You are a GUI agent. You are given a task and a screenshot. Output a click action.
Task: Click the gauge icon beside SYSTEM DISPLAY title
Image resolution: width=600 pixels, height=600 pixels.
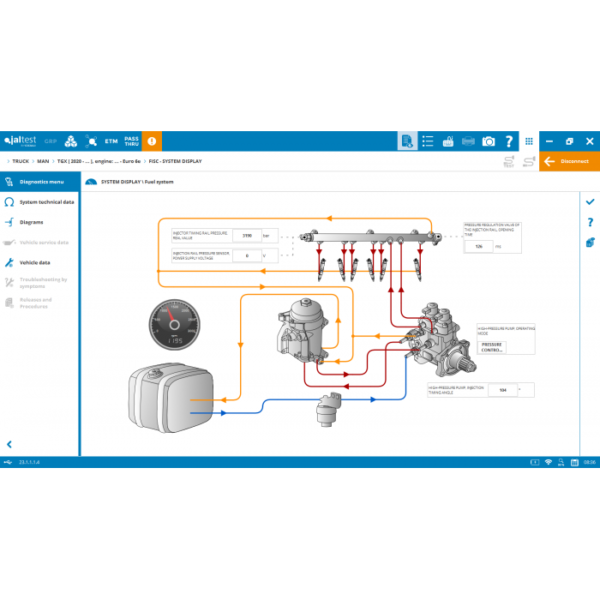[91, 182]
